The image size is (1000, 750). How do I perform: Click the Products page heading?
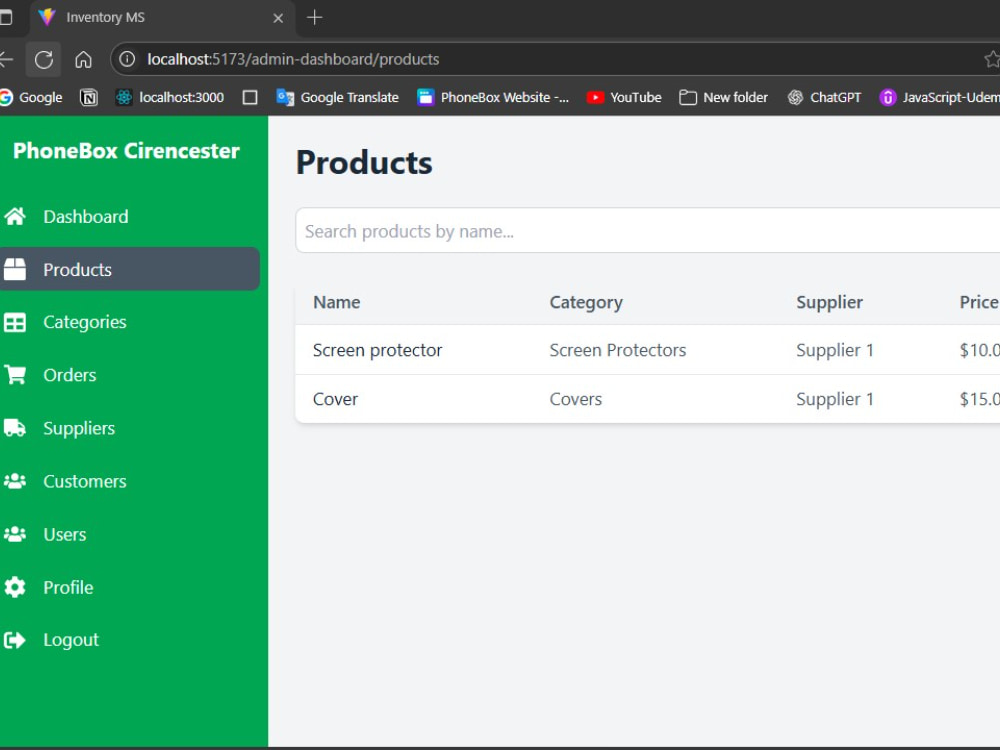pyautogui.click(x=364, y=163)
